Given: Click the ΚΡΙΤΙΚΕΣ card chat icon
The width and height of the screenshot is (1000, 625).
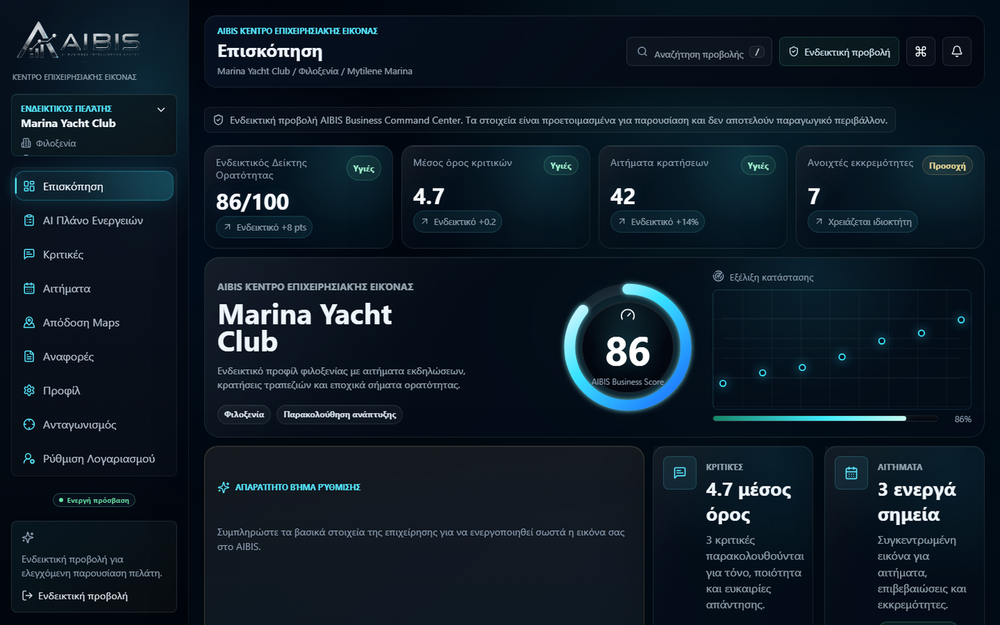Looking at the screenshot, I should tap(680, 473).
